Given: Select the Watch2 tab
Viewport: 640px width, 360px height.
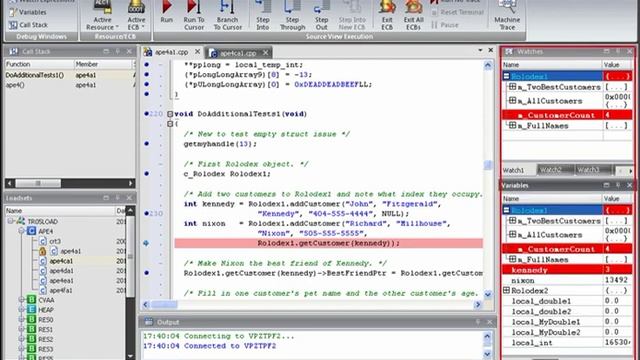Looking at the screenshot, I should 551,170.
